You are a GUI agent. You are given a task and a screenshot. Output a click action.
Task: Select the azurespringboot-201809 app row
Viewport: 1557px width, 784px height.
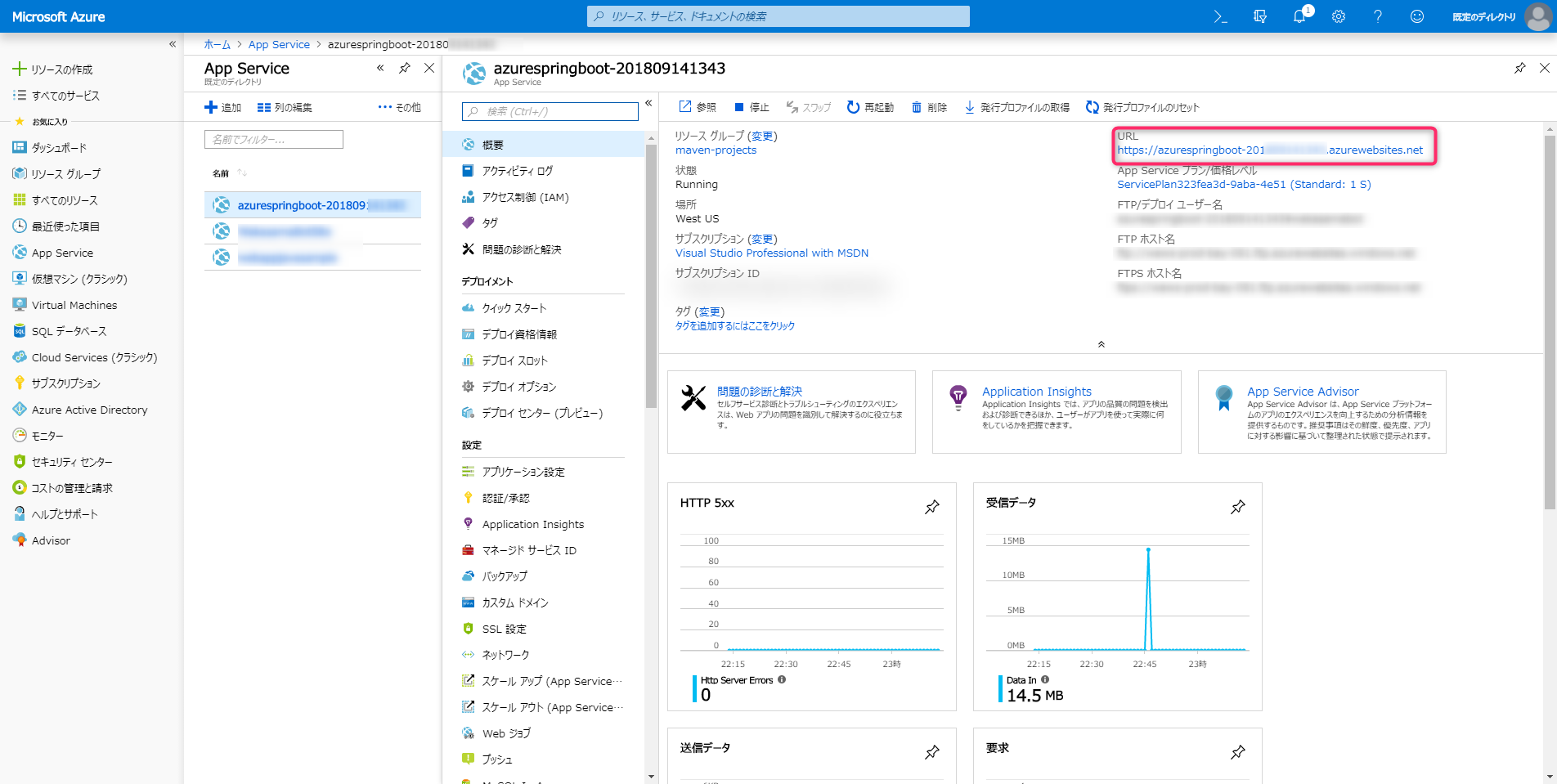pyautogui.click(x=312, y=205)
